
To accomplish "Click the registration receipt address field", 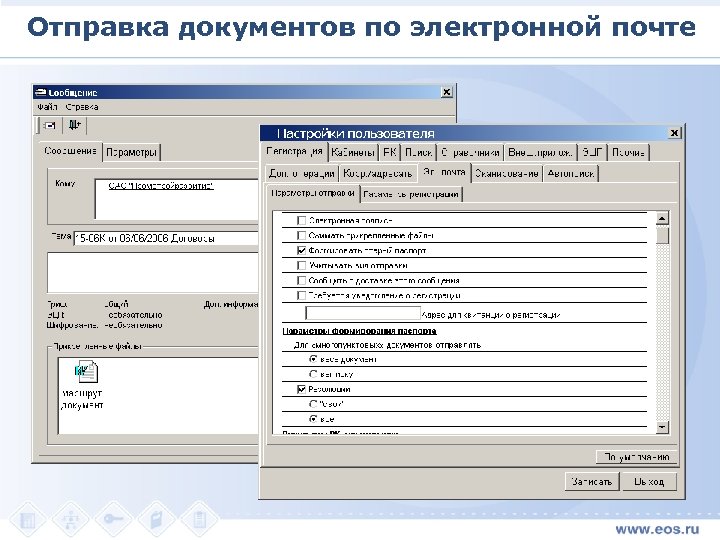I will pos(363,314).
